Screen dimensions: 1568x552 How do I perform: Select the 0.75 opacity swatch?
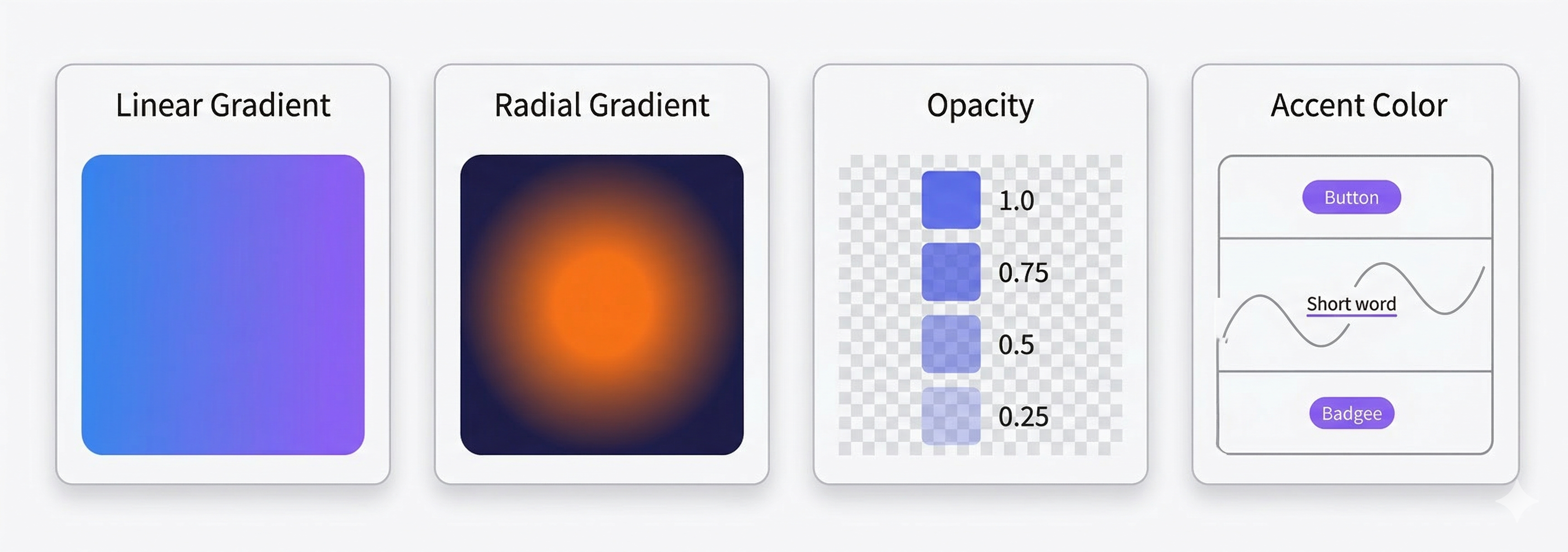tap(951, 272)
